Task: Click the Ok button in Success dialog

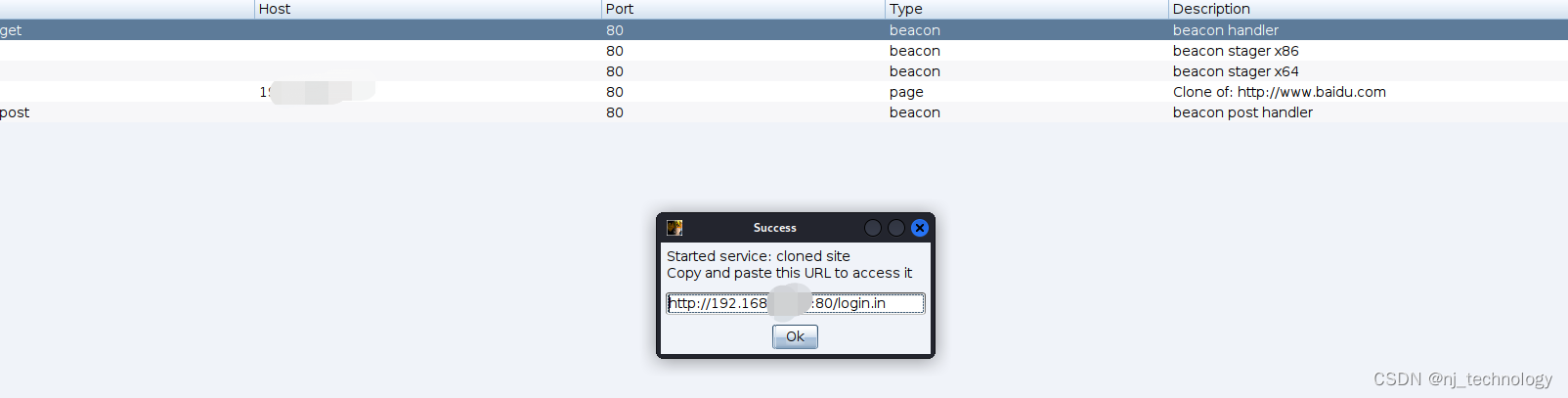Action: (795, 336)
